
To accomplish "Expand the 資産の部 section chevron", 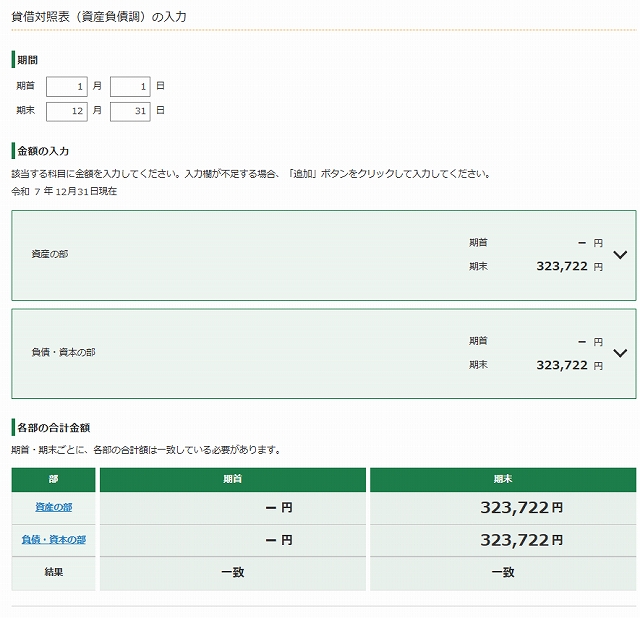I will [620, 255].
